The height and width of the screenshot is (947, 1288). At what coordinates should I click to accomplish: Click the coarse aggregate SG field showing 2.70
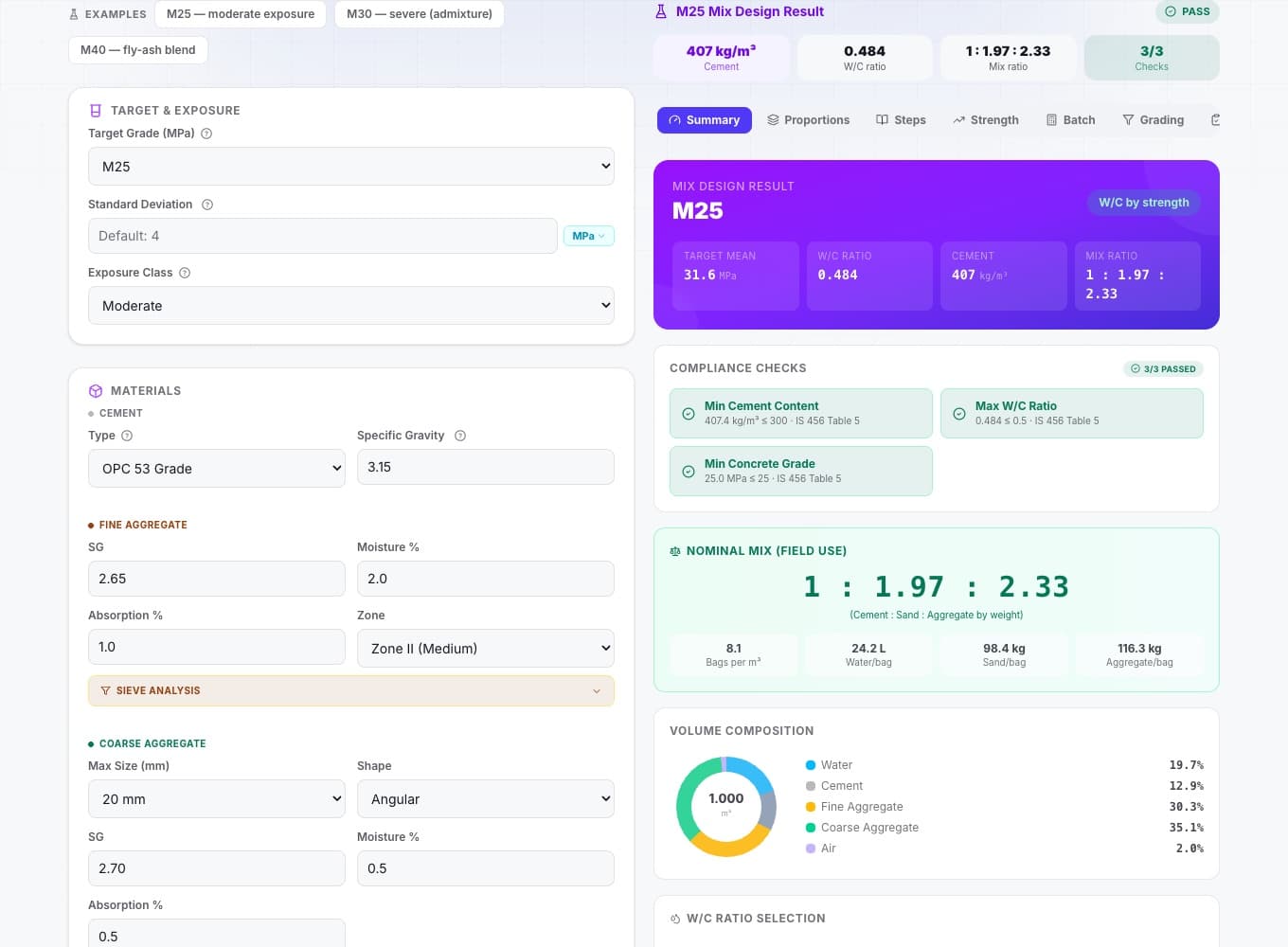click(217, 868)
